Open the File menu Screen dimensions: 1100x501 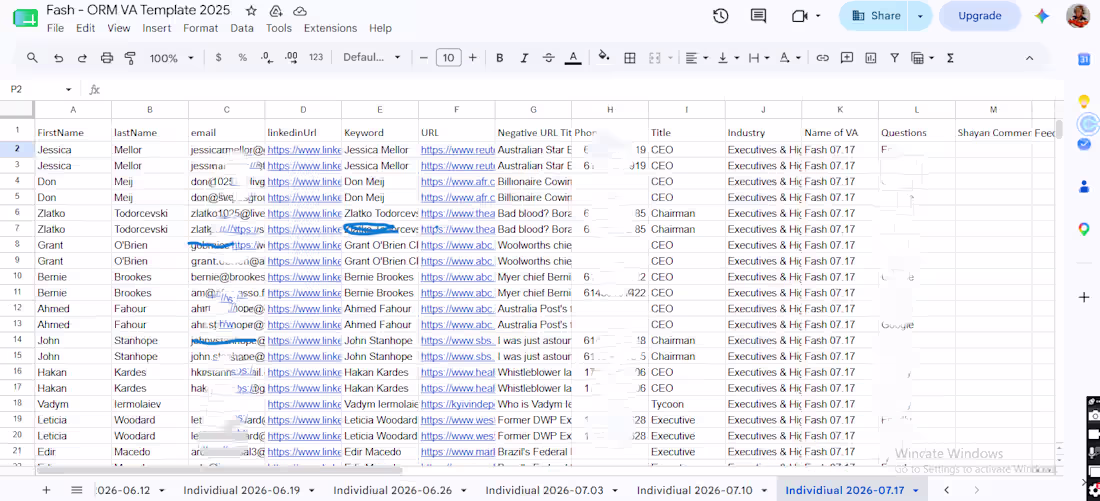(x=55, y=28)
